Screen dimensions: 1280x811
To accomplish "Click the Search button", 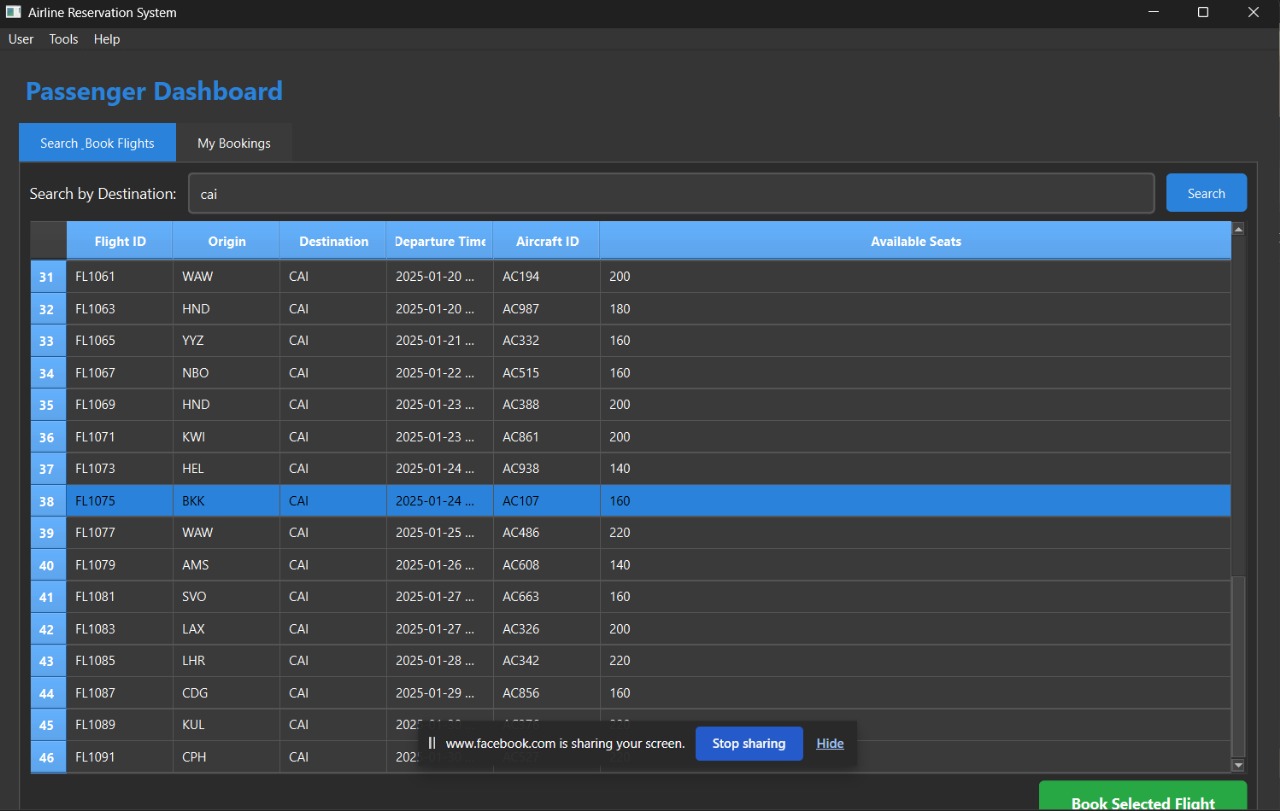I will [x=1206, y=193].
